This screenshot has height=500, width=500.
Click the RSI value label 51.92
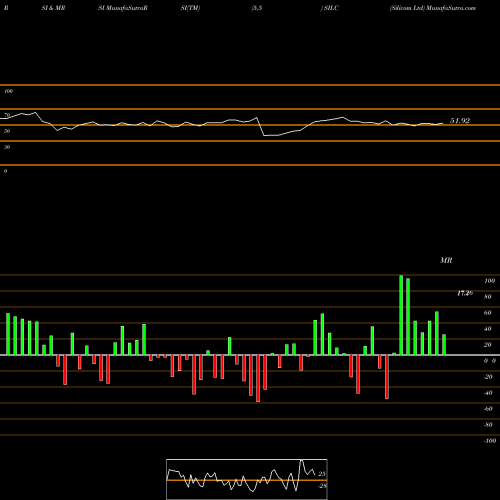coord(460,121)
